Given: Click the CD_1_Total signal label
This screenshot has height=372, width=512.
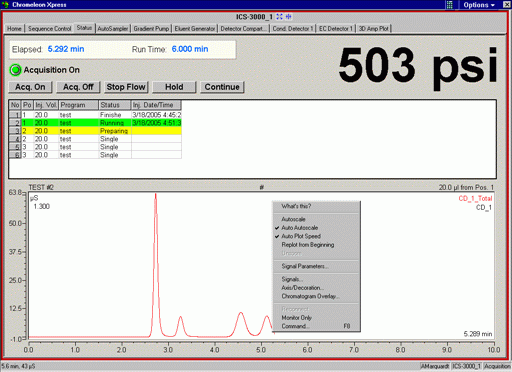Looking at the screenshot, I should (475, 198).
